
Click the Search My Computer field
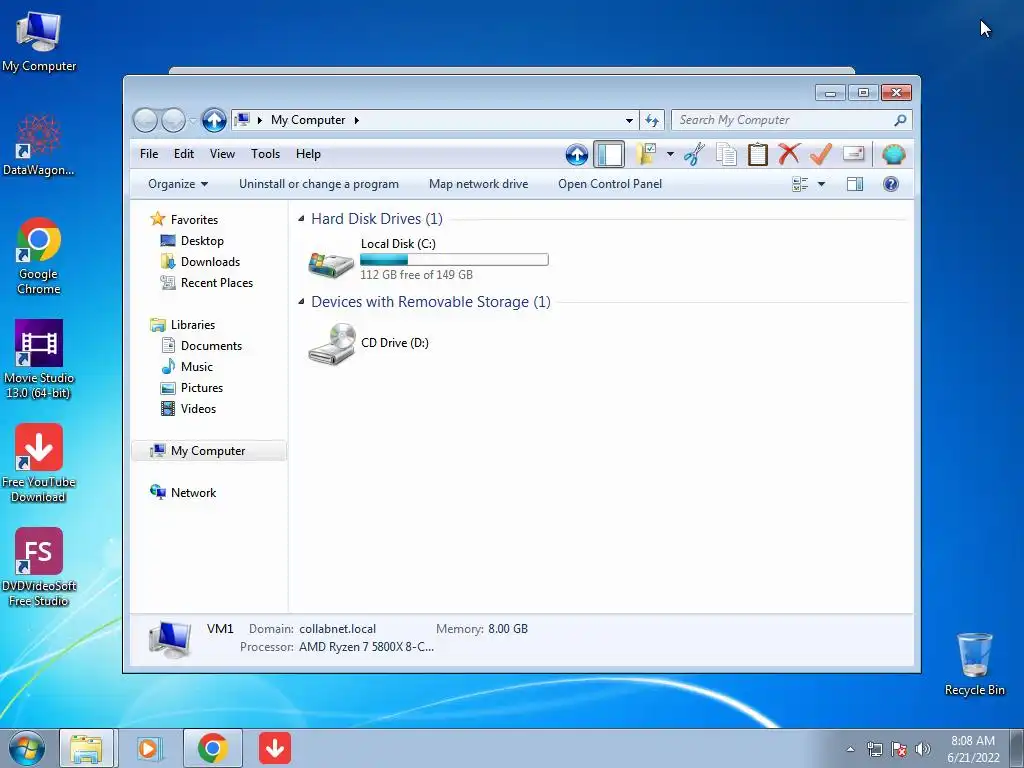coord(792,120)
